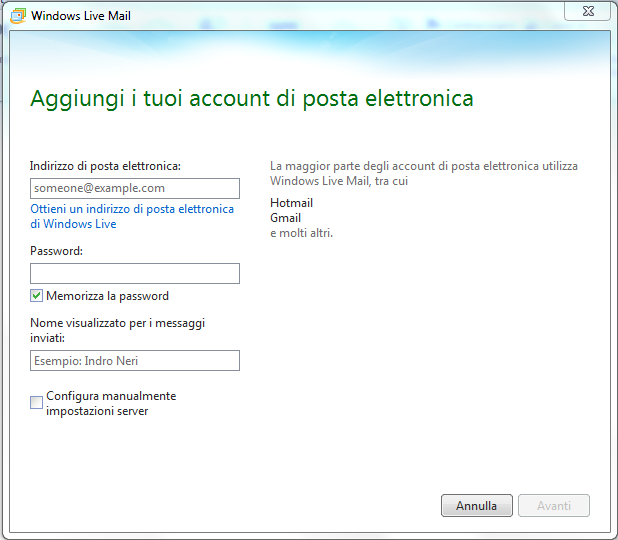
Task: Click the Windows Live Mail title bar text
Action: click(81, 16)
